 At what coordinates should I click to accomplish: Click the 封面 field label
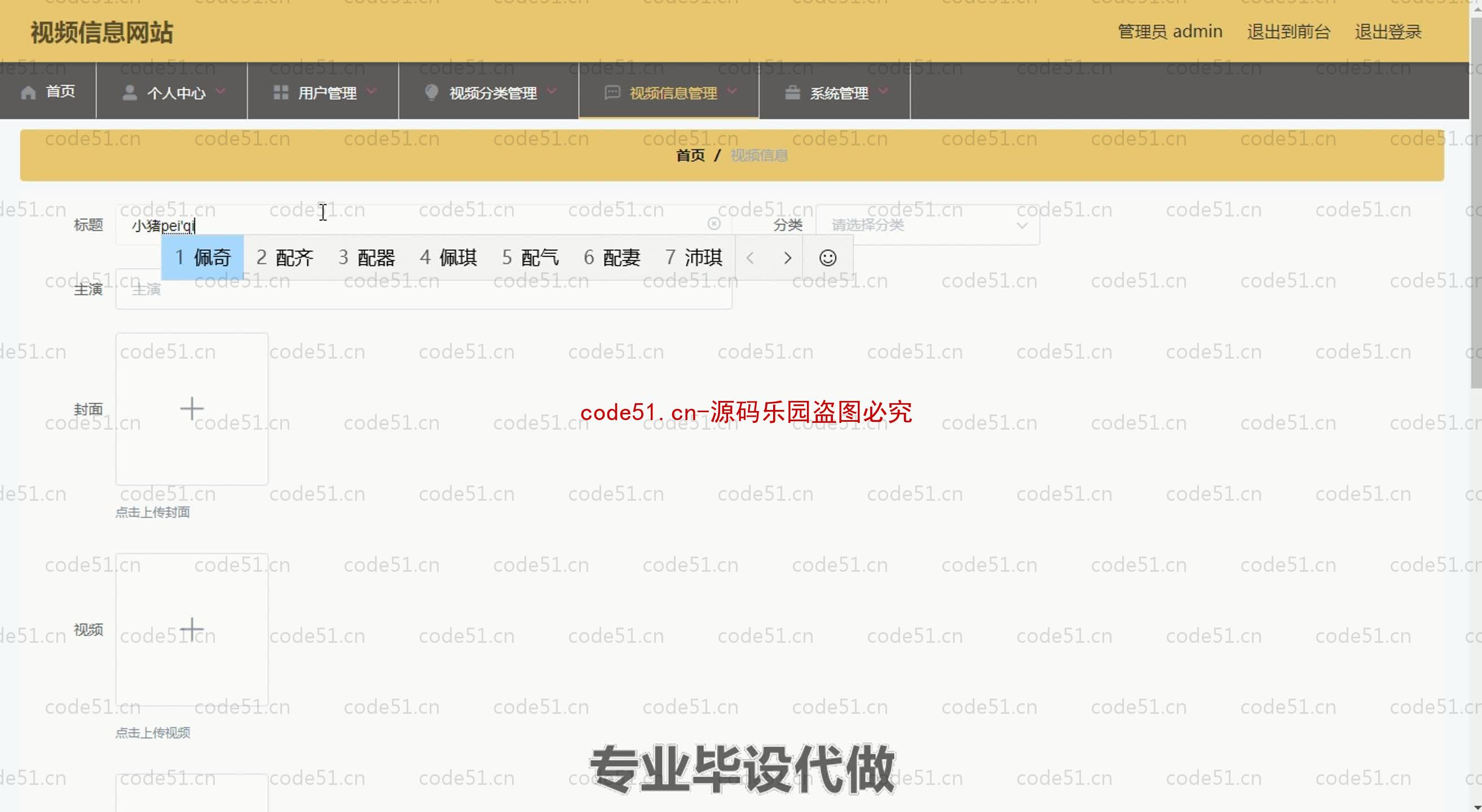coord(88,409)
